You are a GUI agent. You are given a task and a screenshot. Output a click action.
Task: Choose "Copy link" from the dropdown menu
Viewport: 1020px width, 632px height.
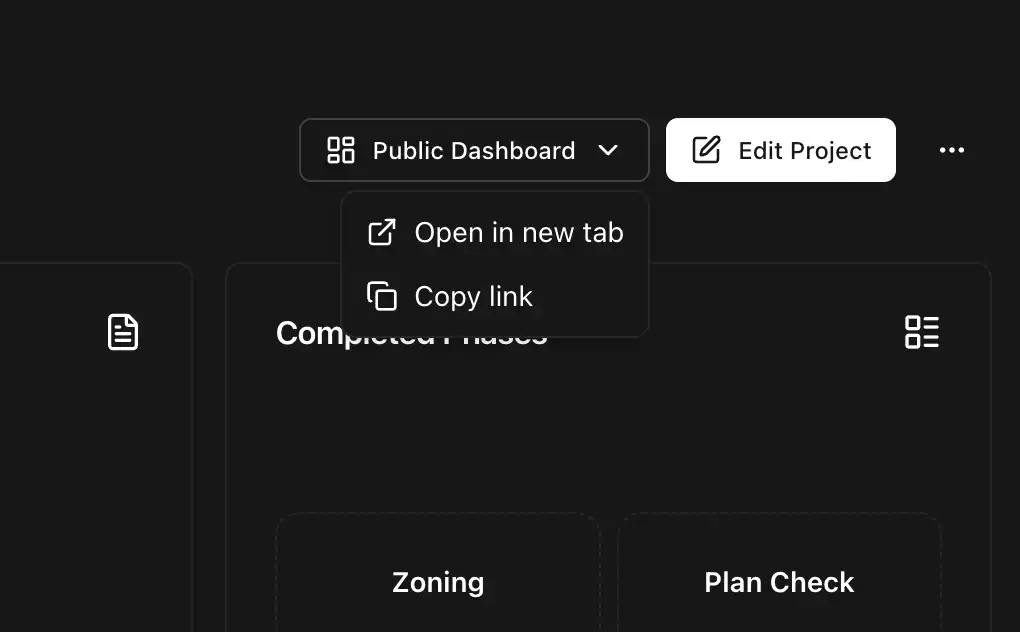coord(473,297)
